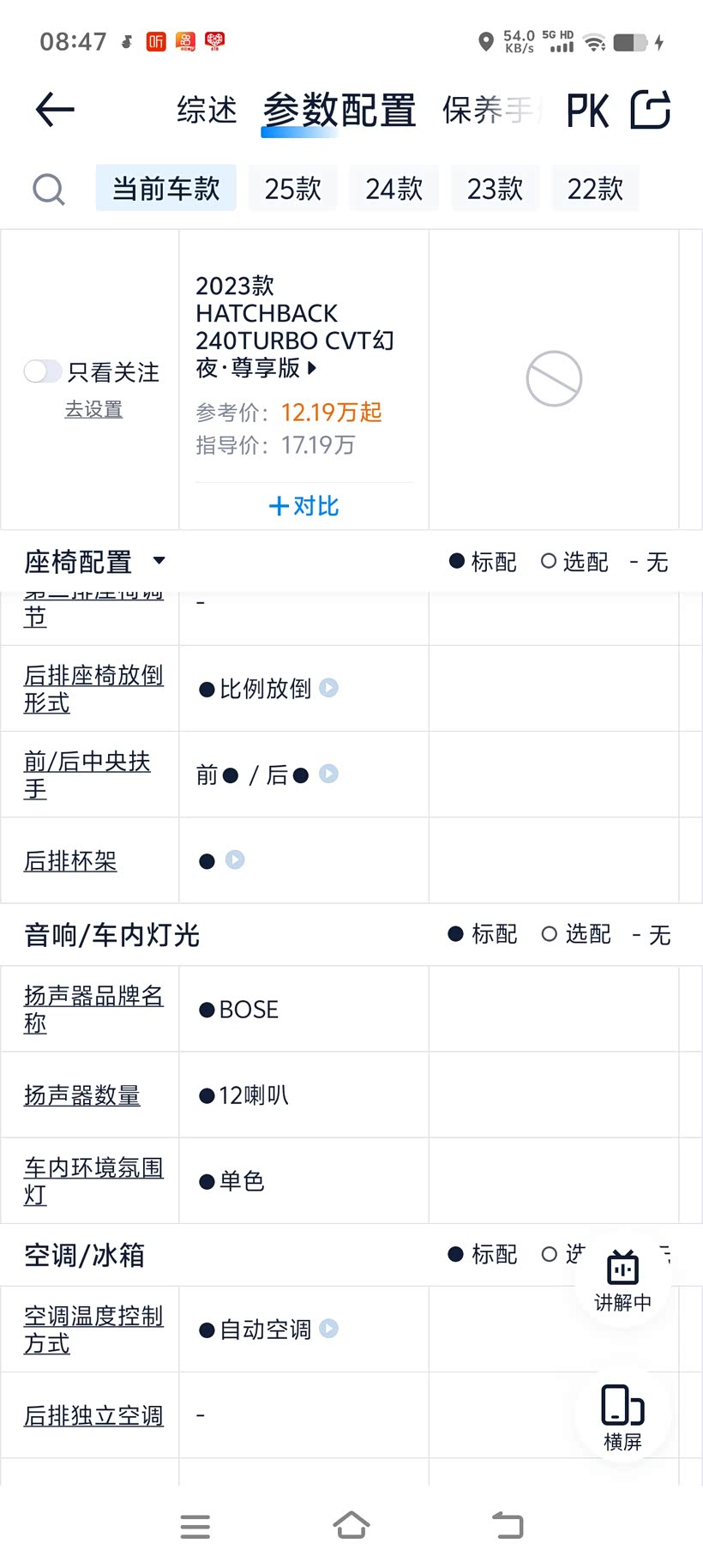This screenshot has height=1568, width=703.
Task: Select the 22款 model year tab
Action: point(595,189)
